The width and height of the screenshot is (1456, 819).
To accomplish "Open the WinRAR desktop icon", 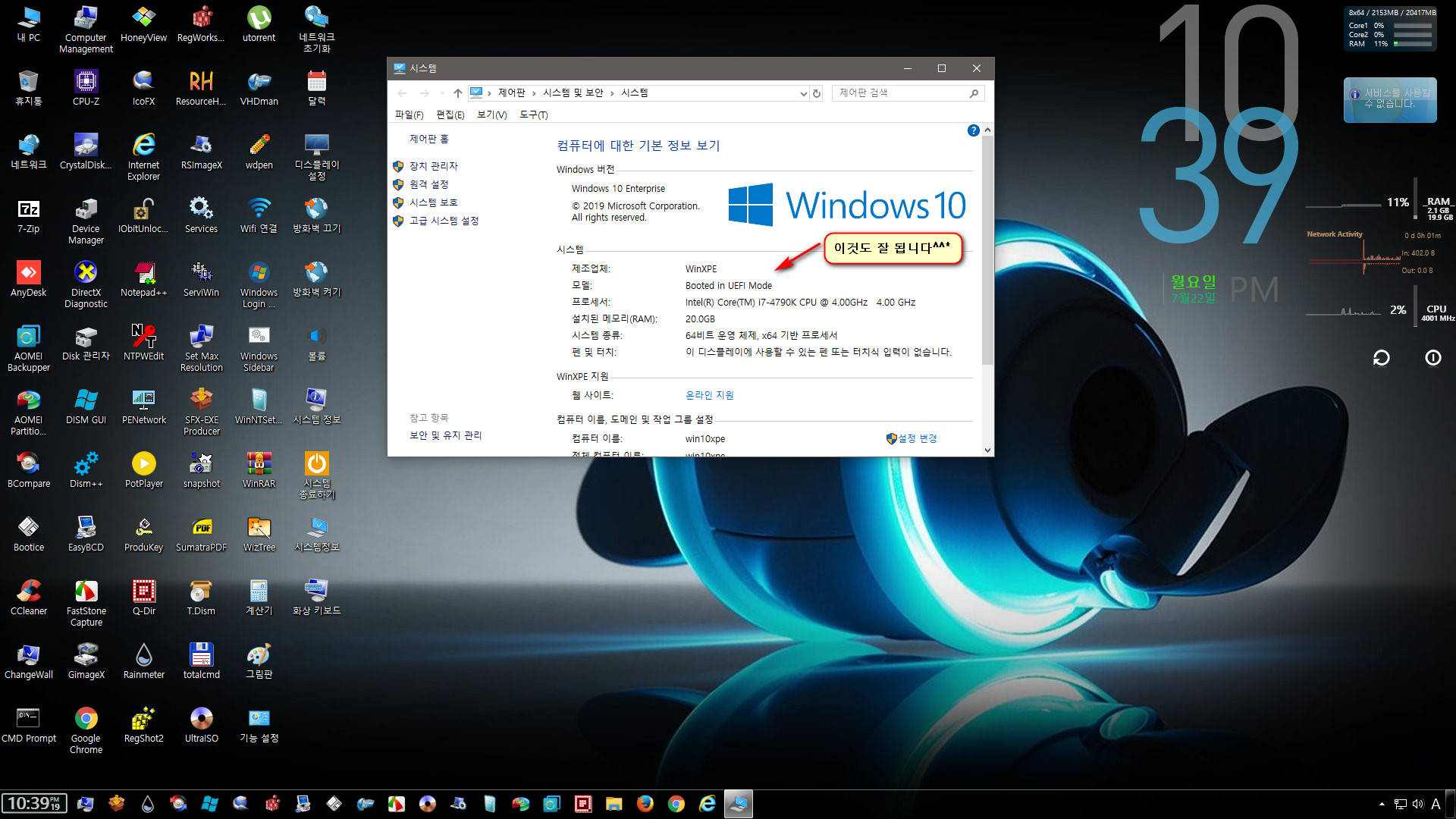I will tap(259, 469).
